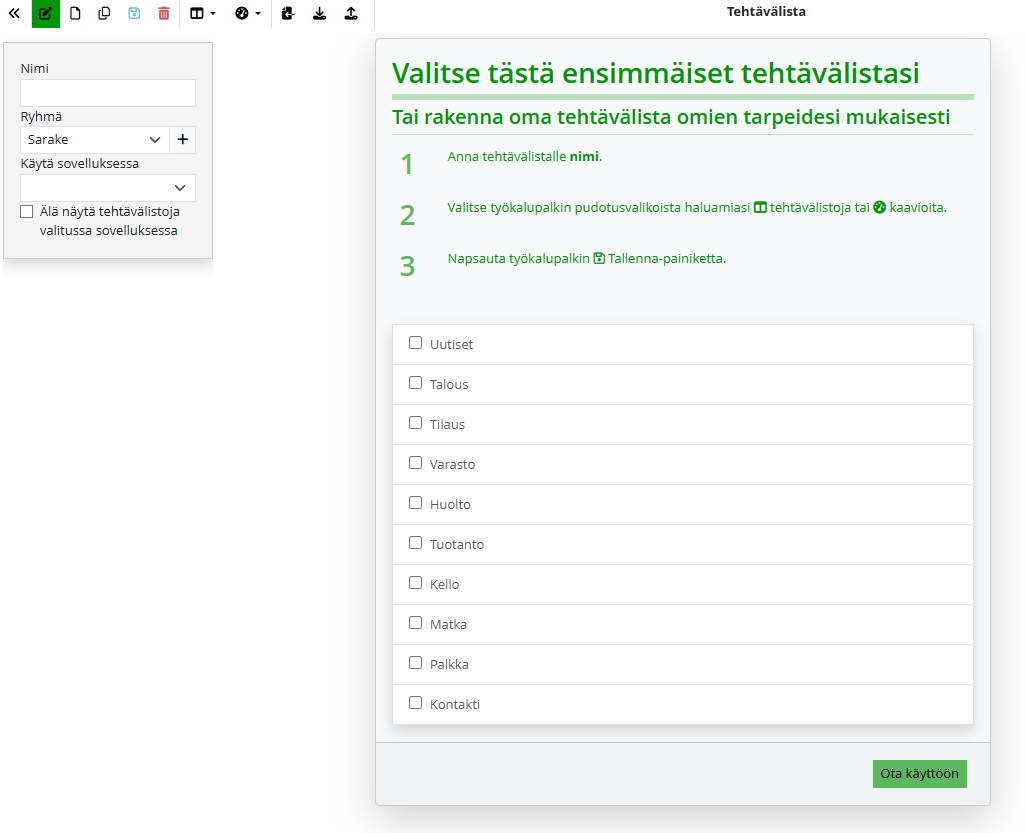Click the file import icon with the arrow
Viewport: 1026px width, 833px height.
288,14
